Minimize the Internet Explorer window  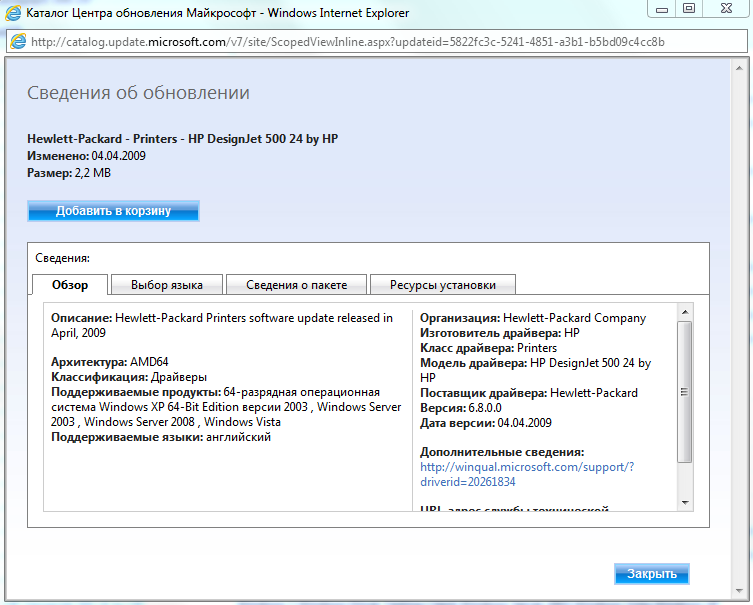click(x=662, y=9)
